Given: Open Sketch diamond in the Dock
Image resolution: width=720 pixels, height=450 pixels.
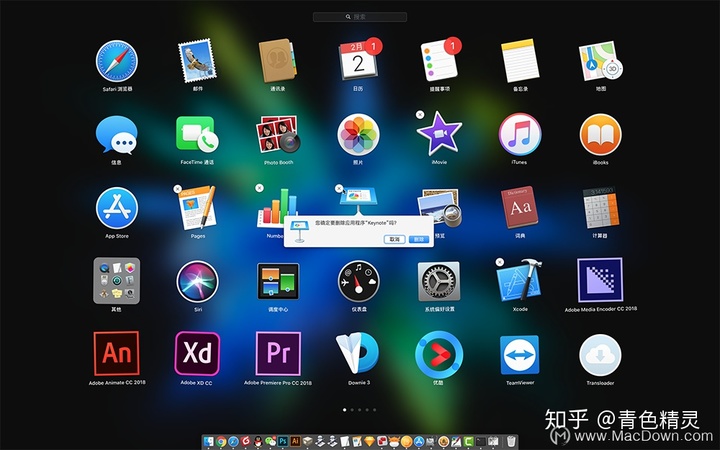Looking at the screenshot, I should 370,441.
